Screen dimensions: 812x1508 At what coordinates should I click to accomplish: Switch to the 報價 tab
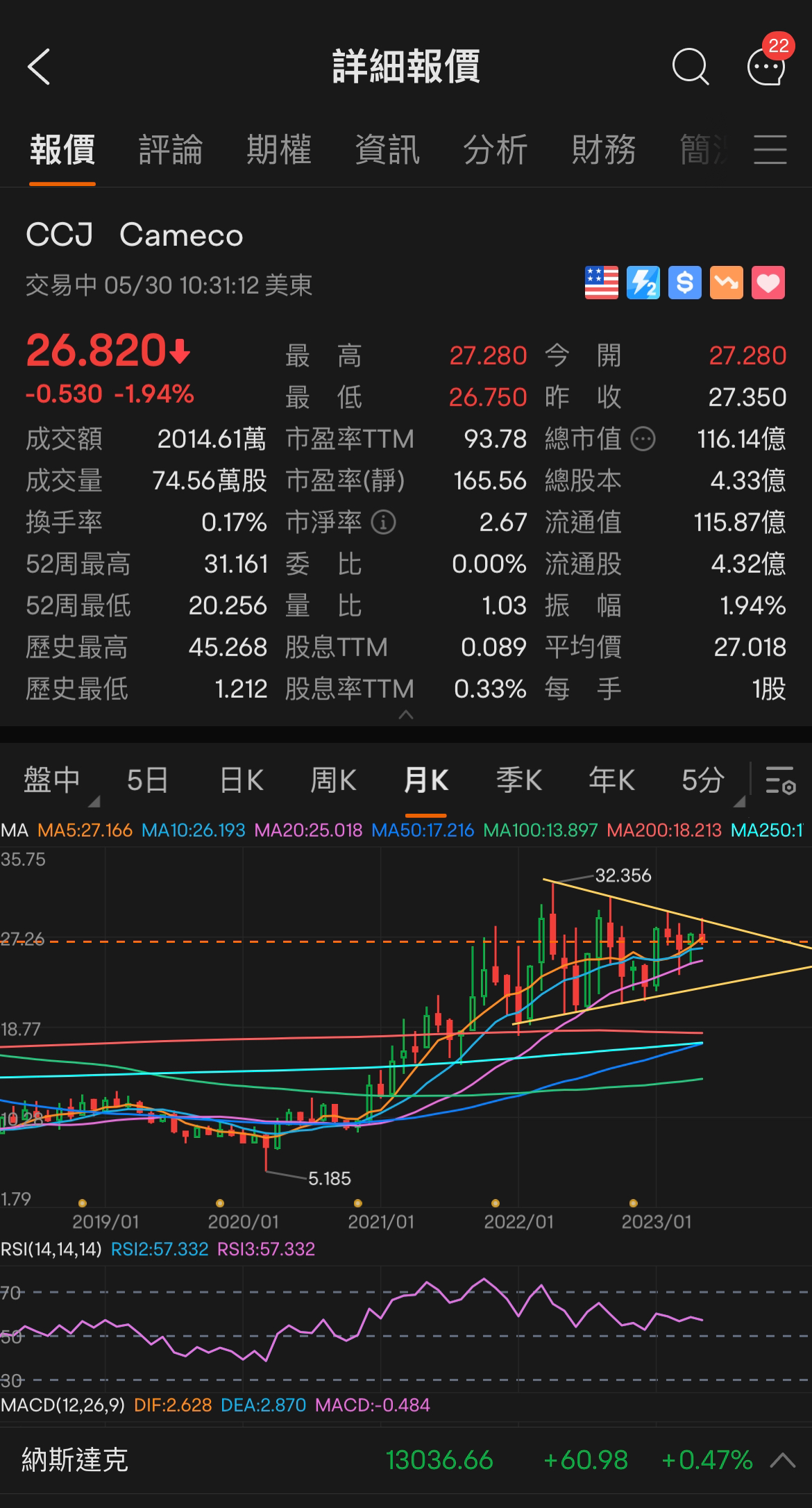tap(62, 149)
